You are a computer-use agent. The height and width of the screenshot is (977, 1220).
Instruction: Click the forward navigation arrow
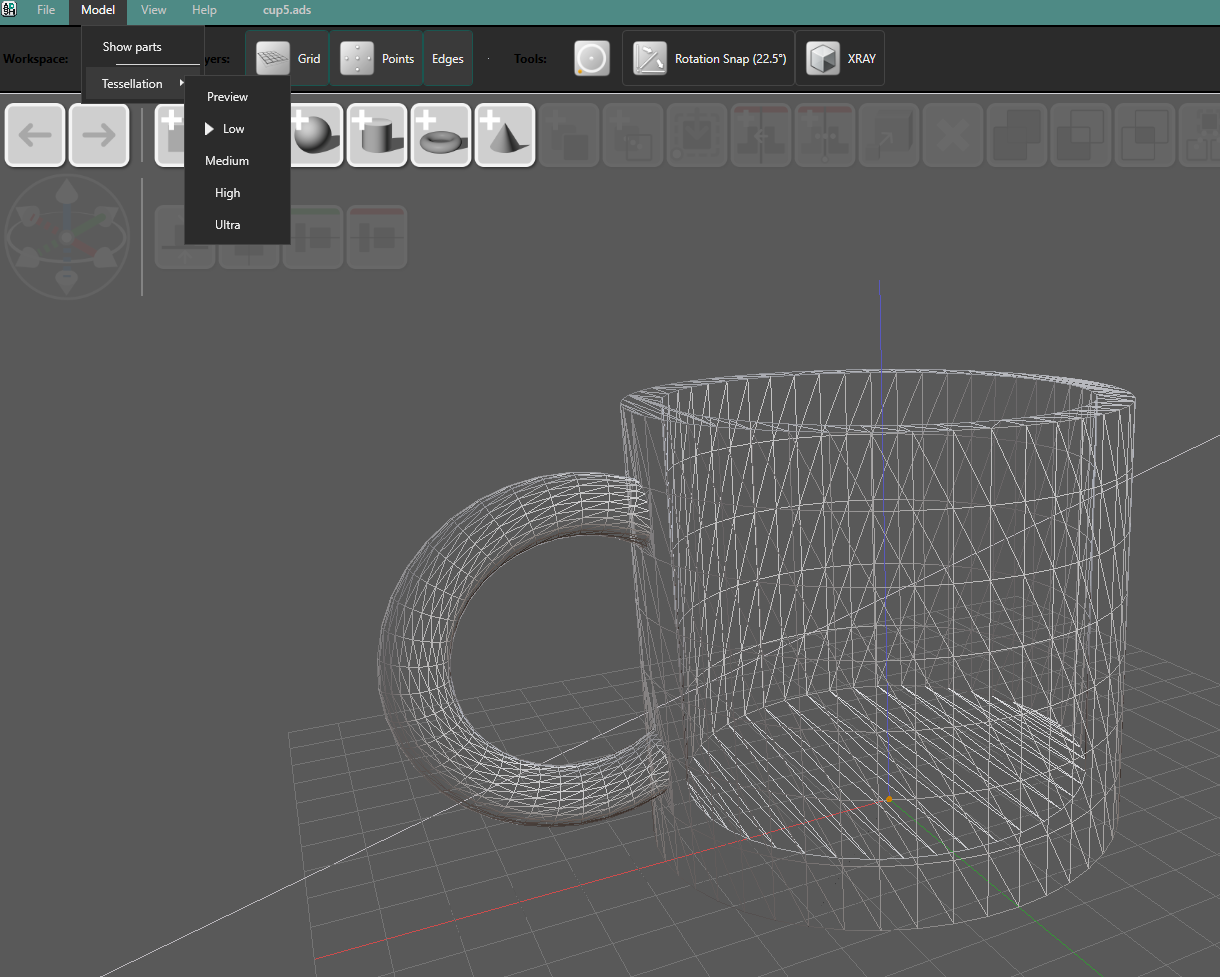pos(99,135)
